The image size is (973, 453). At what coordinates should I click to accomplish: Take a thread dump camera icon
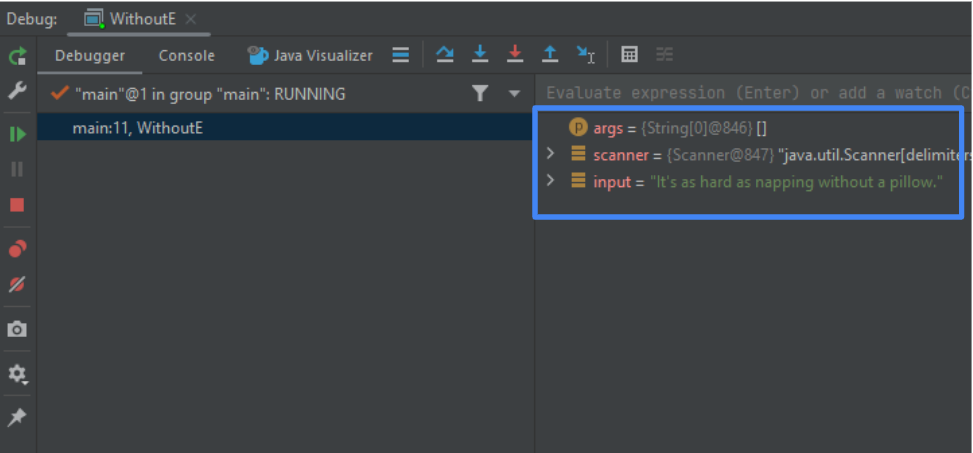point(17,329)
